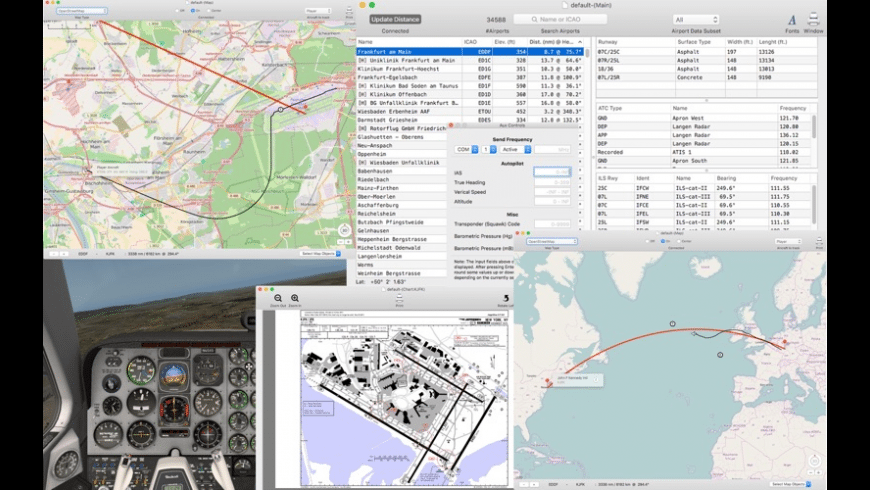Select Klinikum Frankfurt-Hoechst in airport list
The height and width of the screenshot is (490, 870).
pos(469,69)
